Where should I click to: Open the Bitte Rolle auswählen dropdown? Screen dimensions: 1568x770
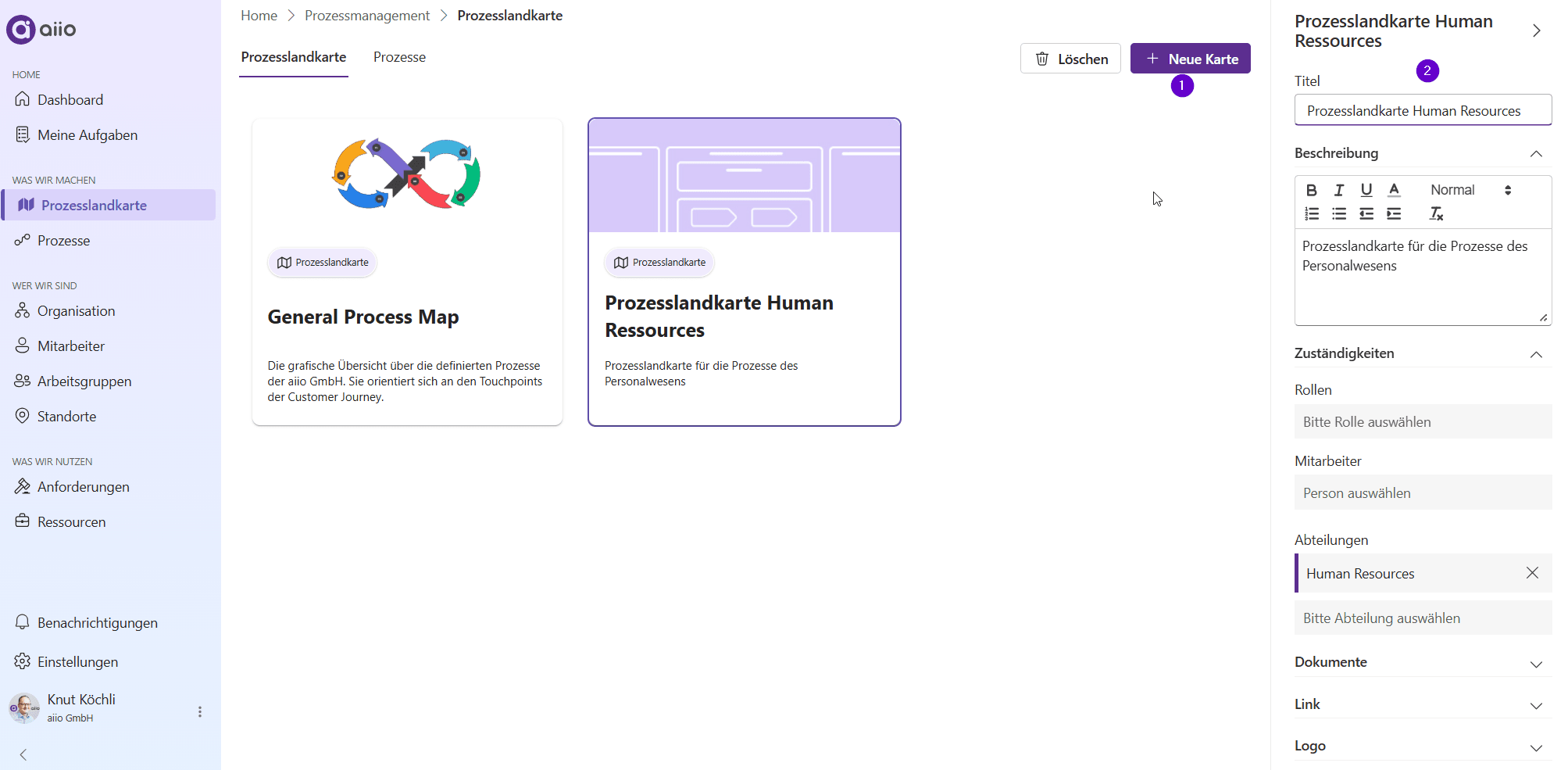point(1423,422)
